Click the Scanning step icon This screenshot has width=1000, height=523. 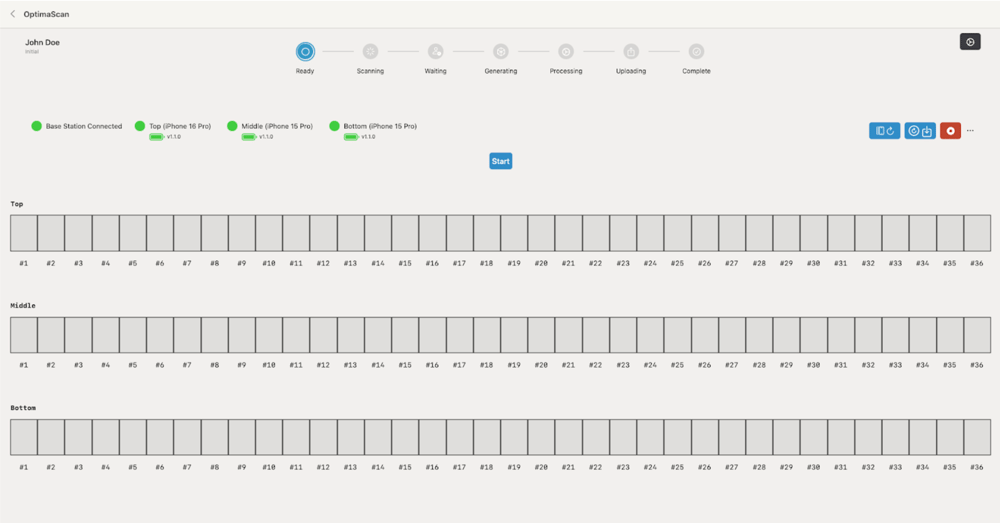point(370,51)
